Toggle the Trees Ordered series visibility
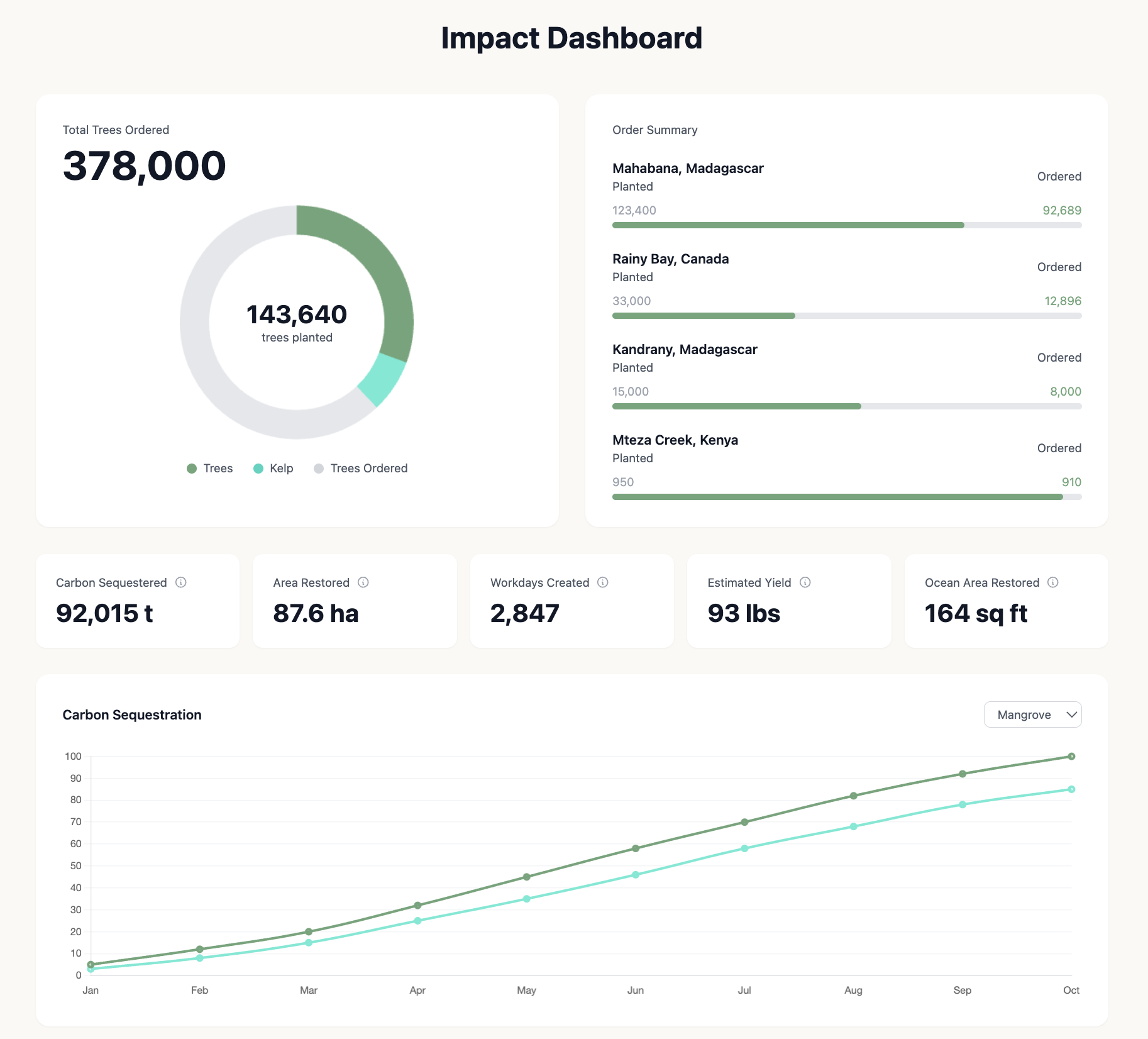Viewport: 1148px width, 1039px height. click(360, 468)
